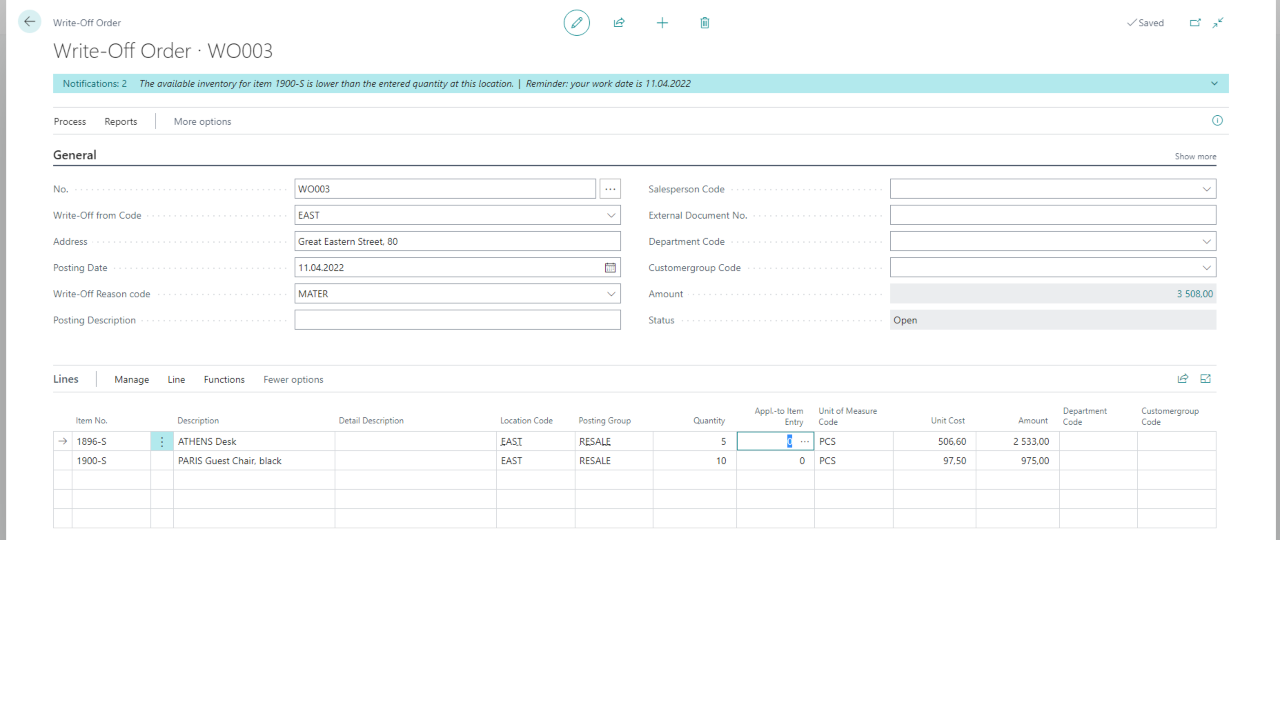Click the plus icon to create new
Image resolution: width=1280 pixels, height=720 pixels.
coord(662,22)
